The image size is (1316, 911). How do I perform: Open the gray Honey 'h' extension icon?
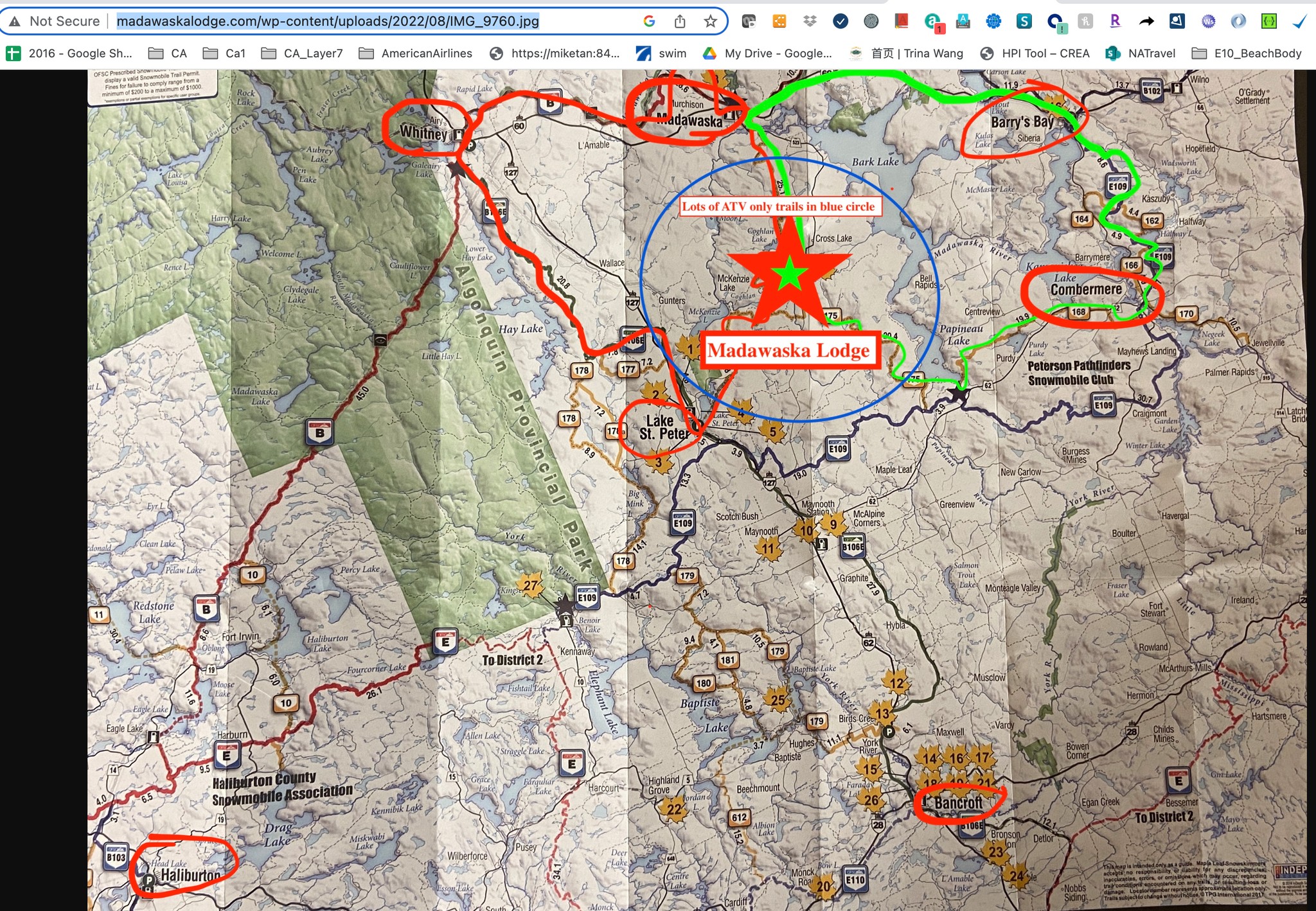(x=1085, y=21)
